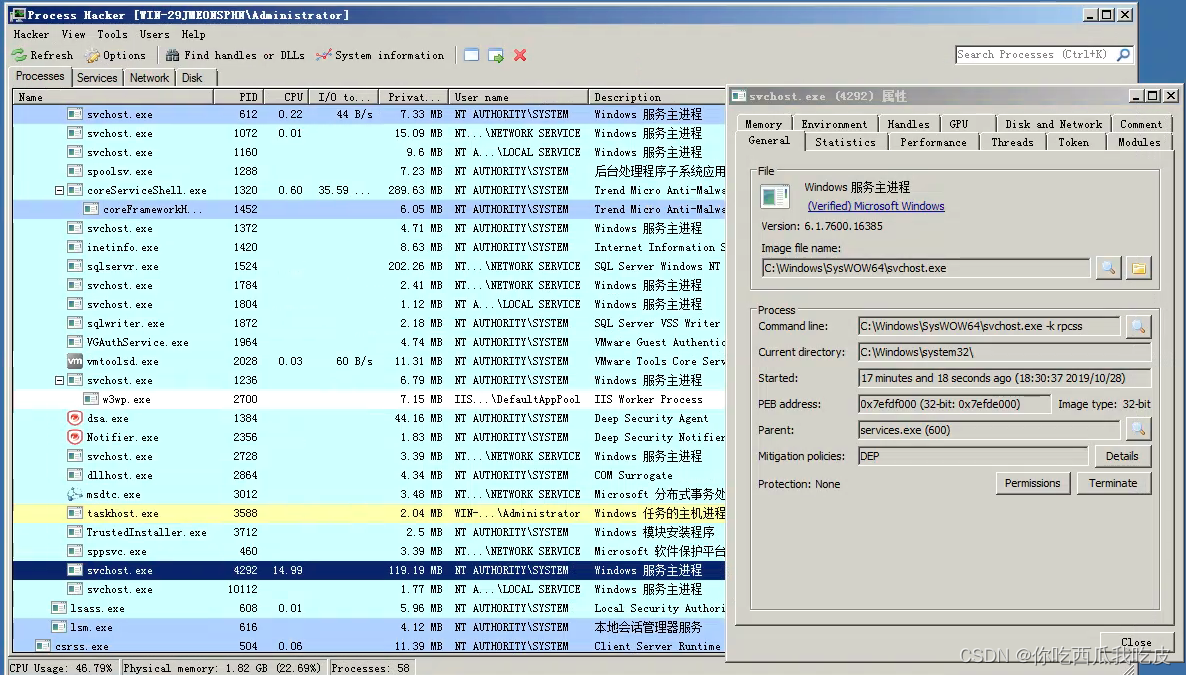The height and width of the screenshot is (675, 1186).
Task: Open the Threads tab in properties
Action: coord(1012,142)
